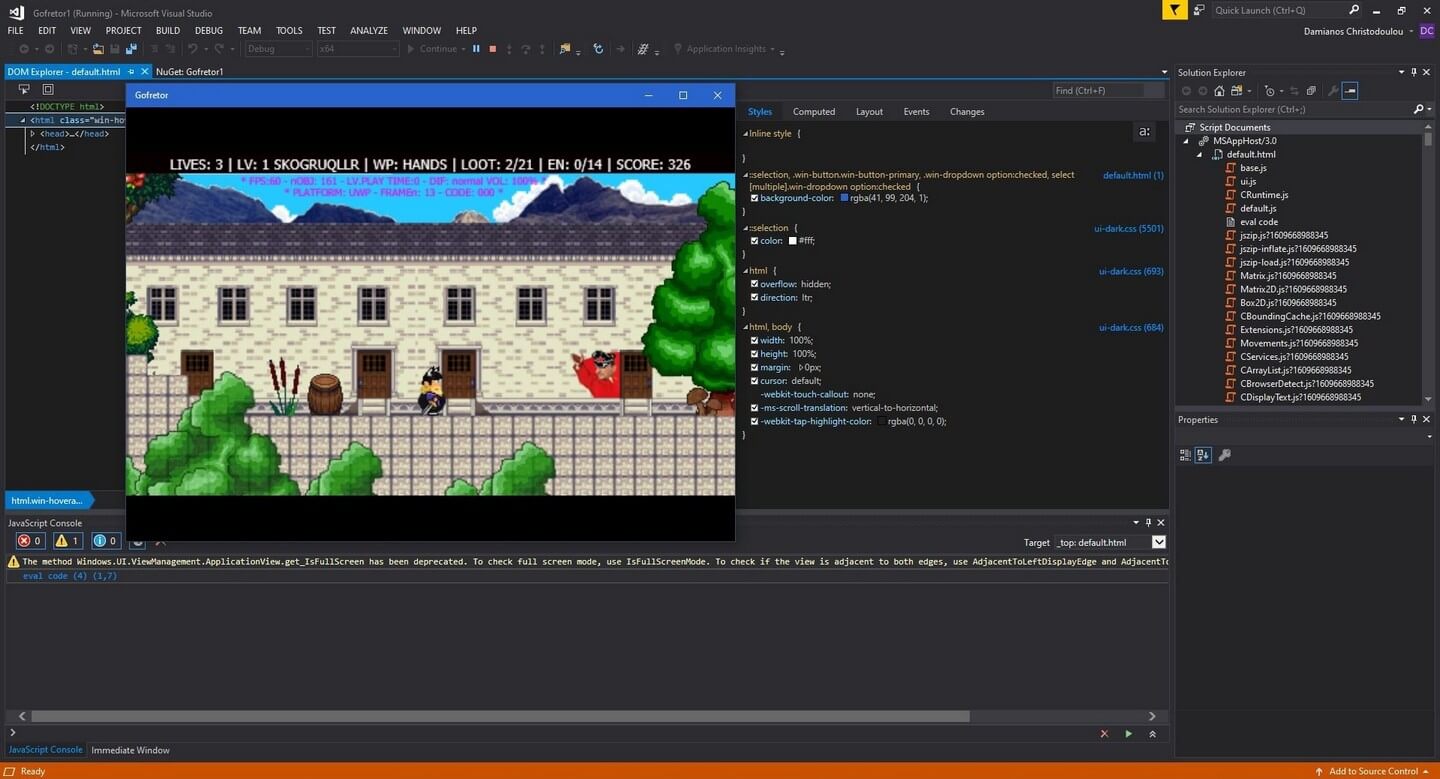The width and height of the screenshot is (1440, 779).
Task: Click the Select Element icon in DOM Explorer
Action: pyautogui.click(x=24, y=89)
